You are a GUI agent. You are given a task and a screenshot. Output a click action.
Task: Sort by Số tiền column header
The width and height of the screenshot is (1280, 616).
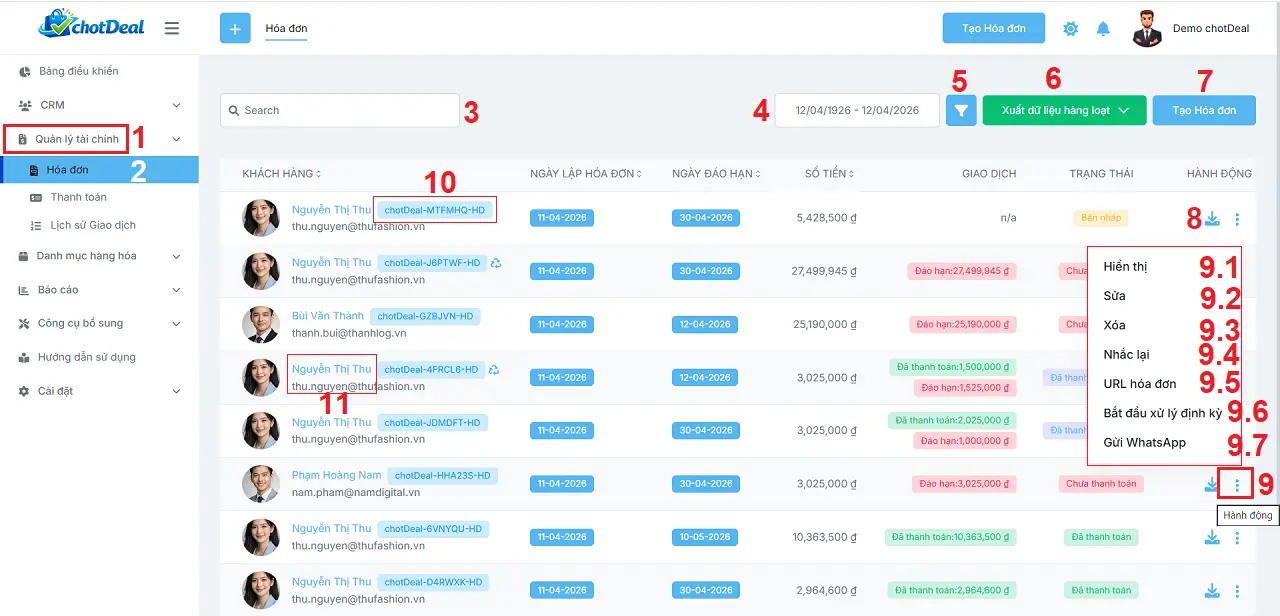point(830,174)
